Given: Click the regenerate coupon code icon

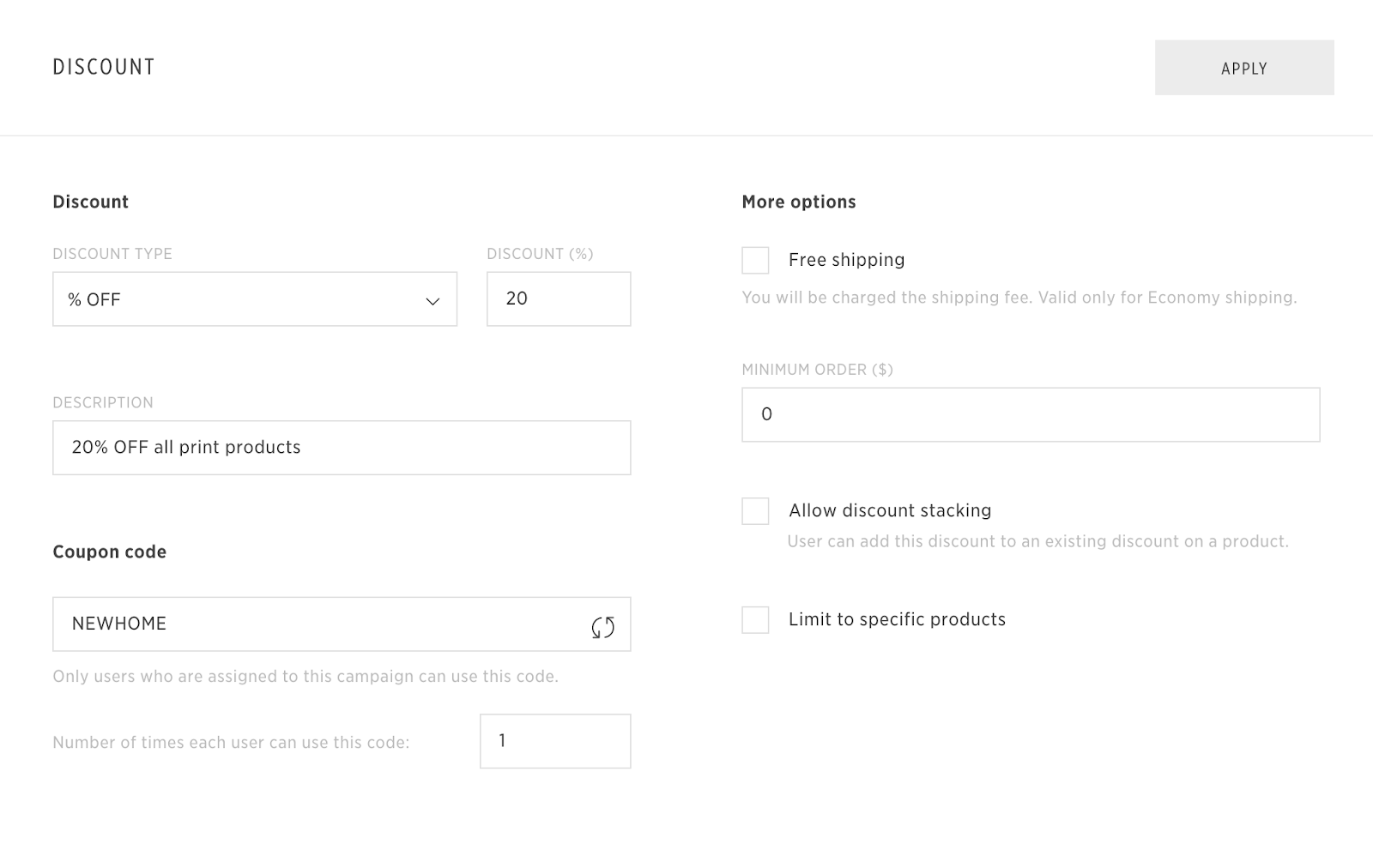Looking at the screenshot, I should pyautogui.click(x=602, y=627).
